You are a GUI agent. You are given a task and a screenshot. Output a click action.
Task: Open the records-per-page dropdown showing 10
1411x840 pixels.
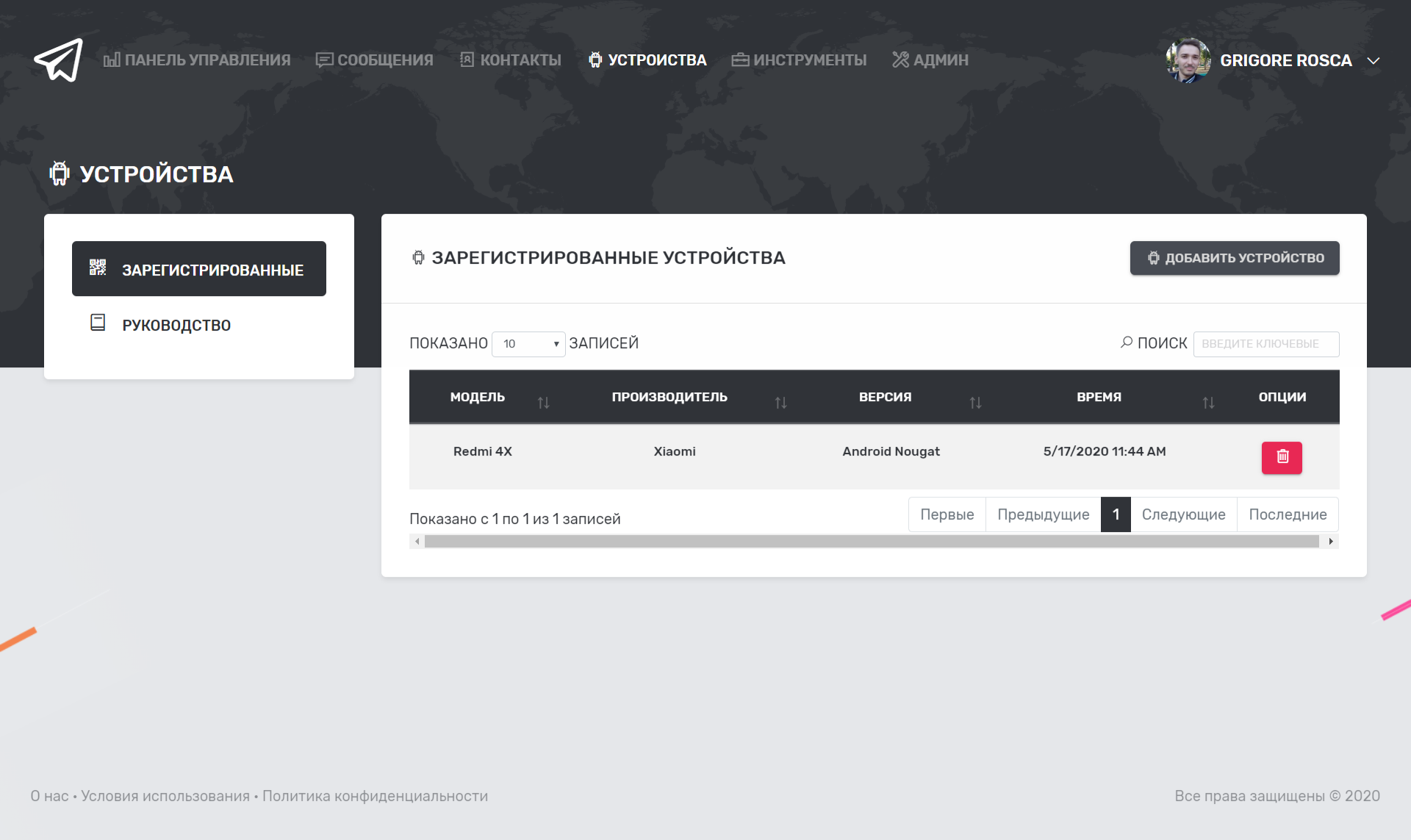528,344
